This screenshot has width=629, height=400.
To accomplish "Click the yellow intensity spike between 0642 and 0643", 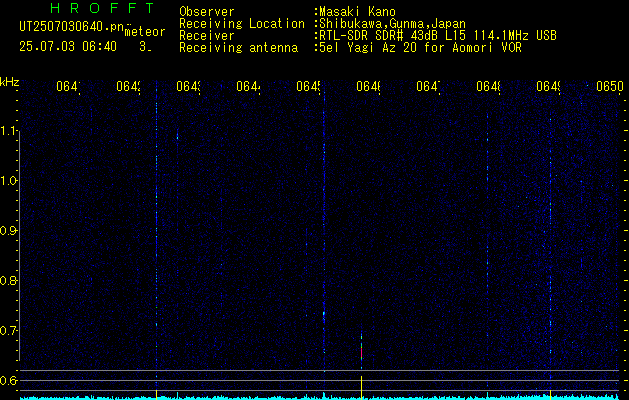I will pos(156,394).
